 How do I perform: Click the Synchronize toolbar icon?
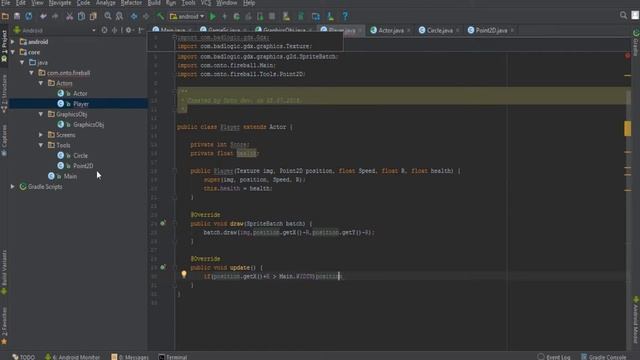pyautogui.click(x=29, y=16)
